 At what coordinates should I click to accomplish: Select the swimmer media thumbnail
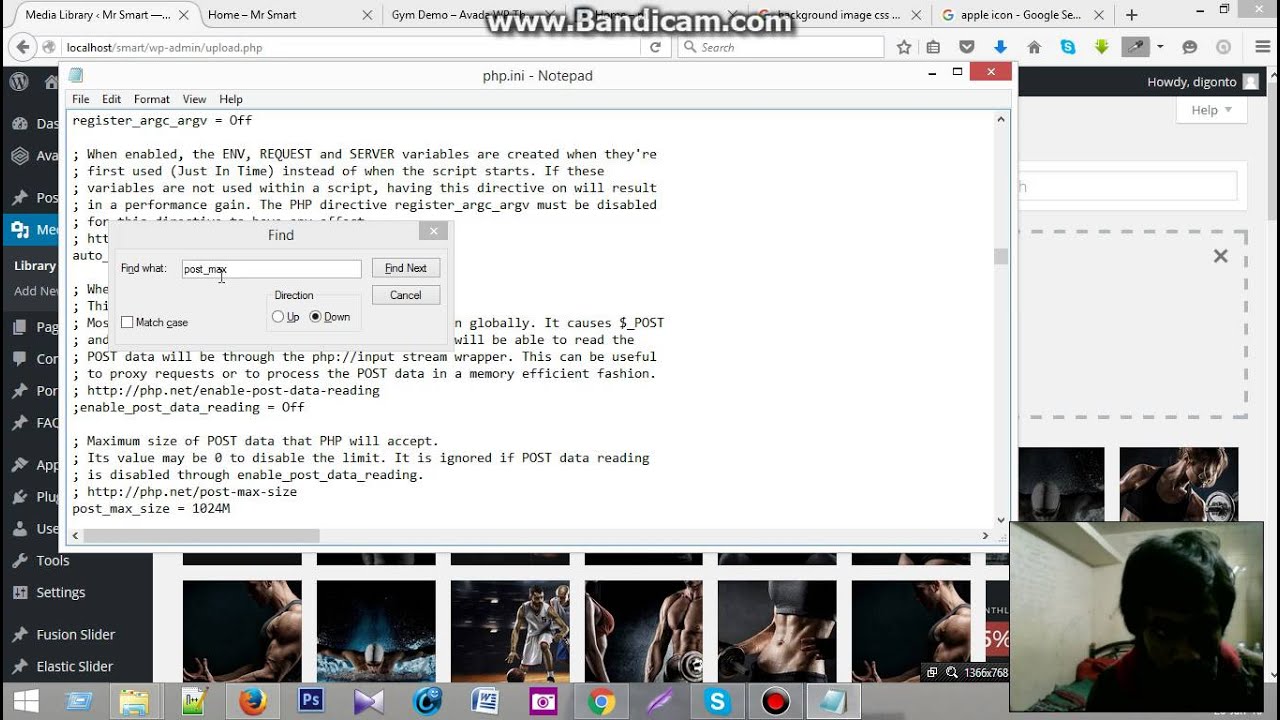tap(376, 631)
